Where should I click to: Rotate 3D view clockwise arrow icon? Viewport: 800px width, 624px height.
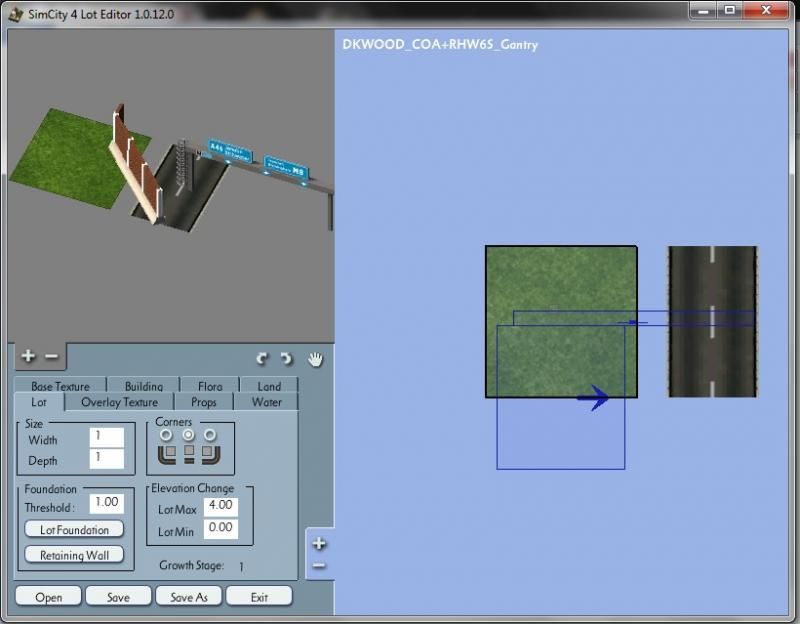(287, 359)
